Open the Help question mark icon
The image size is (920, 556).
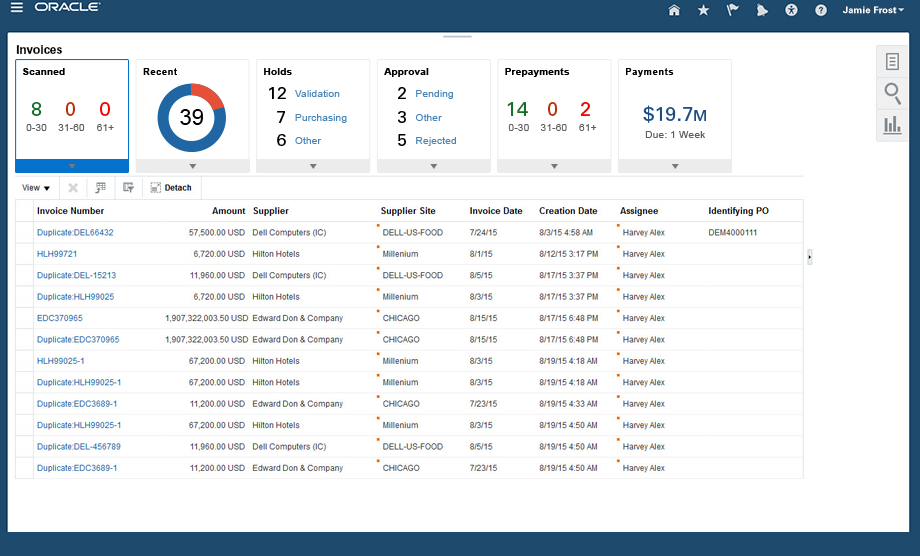click(x=821, y=10)
